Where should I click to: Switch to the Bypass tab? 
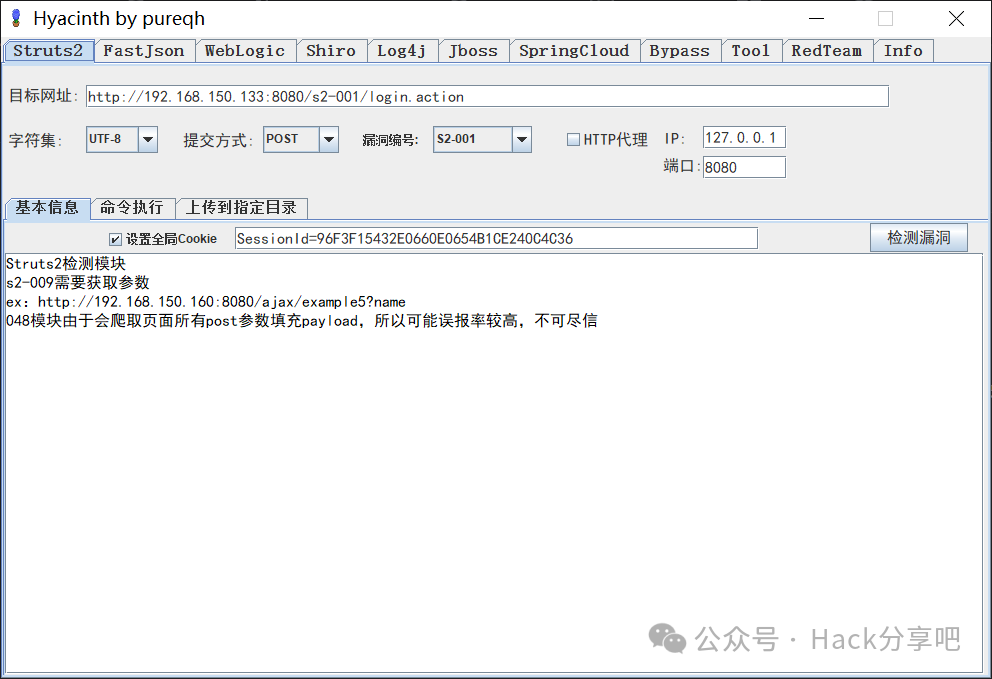pyautogui.click(x=680, y=51)
